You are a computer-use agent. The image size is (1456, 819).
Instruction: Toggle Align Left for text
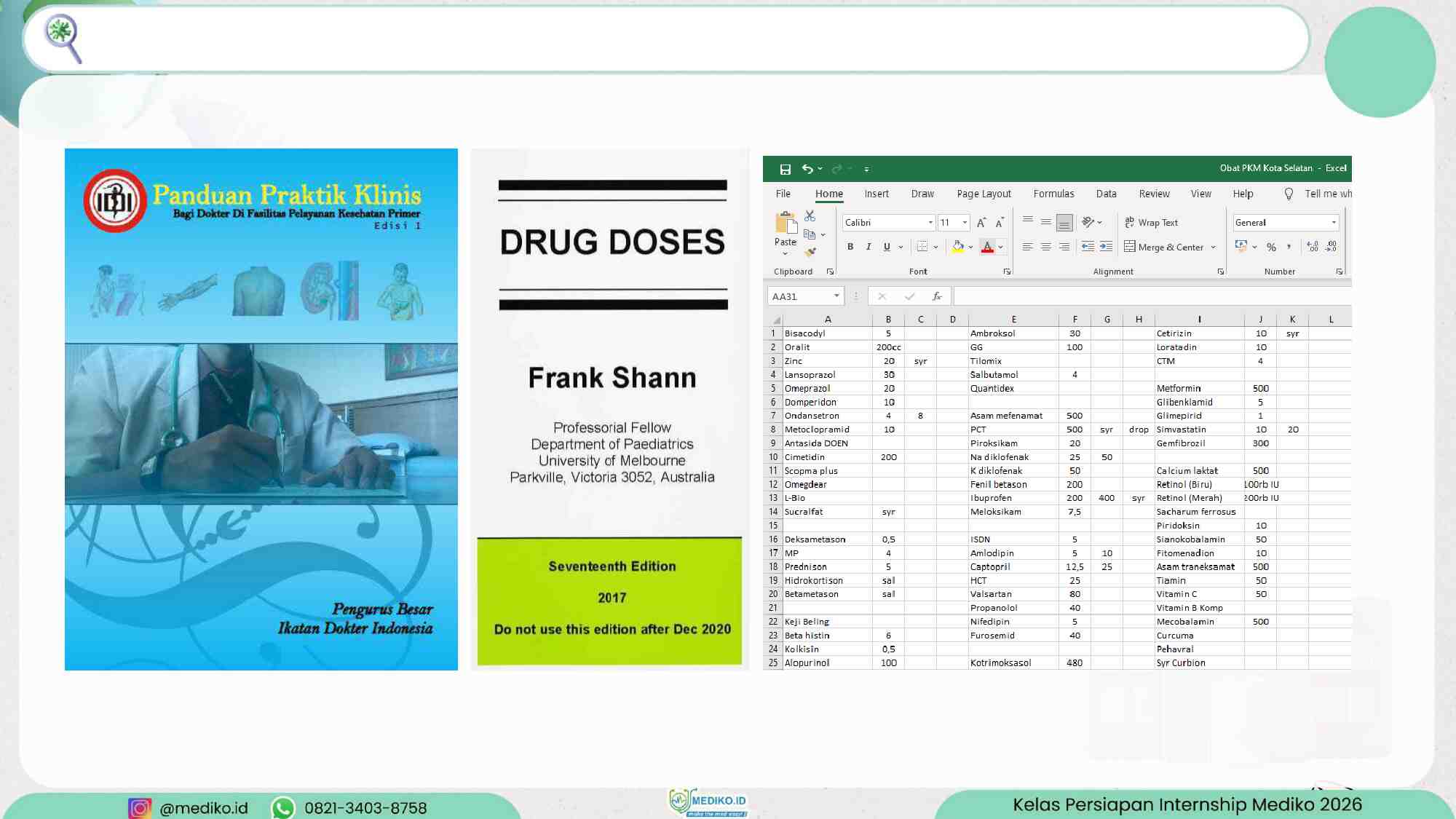[x=1028, y=247]
